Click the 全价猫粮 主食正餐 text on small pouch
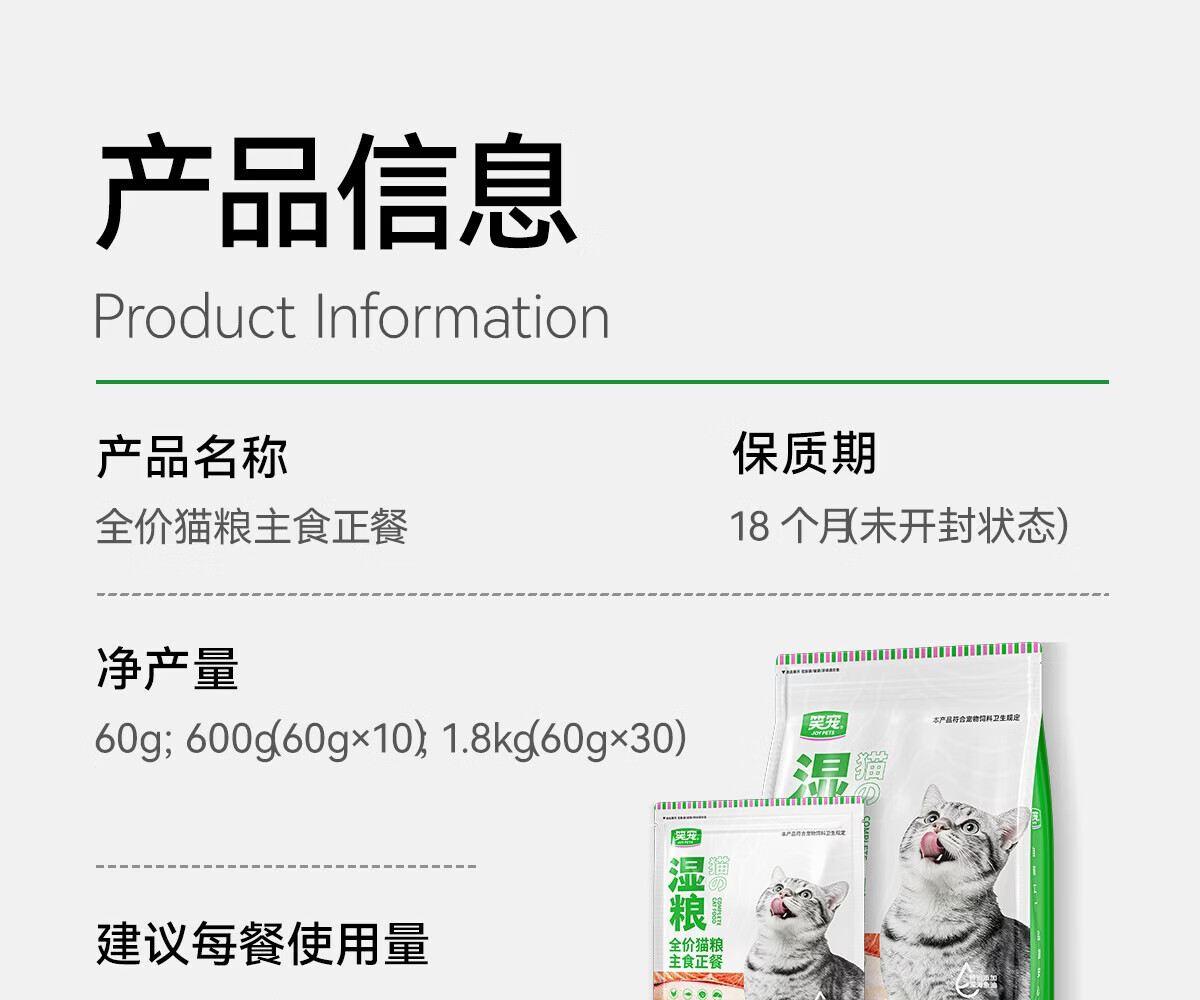This screenshot has width=1200, height=1000. pyautogui.click(x=696, y=953)
